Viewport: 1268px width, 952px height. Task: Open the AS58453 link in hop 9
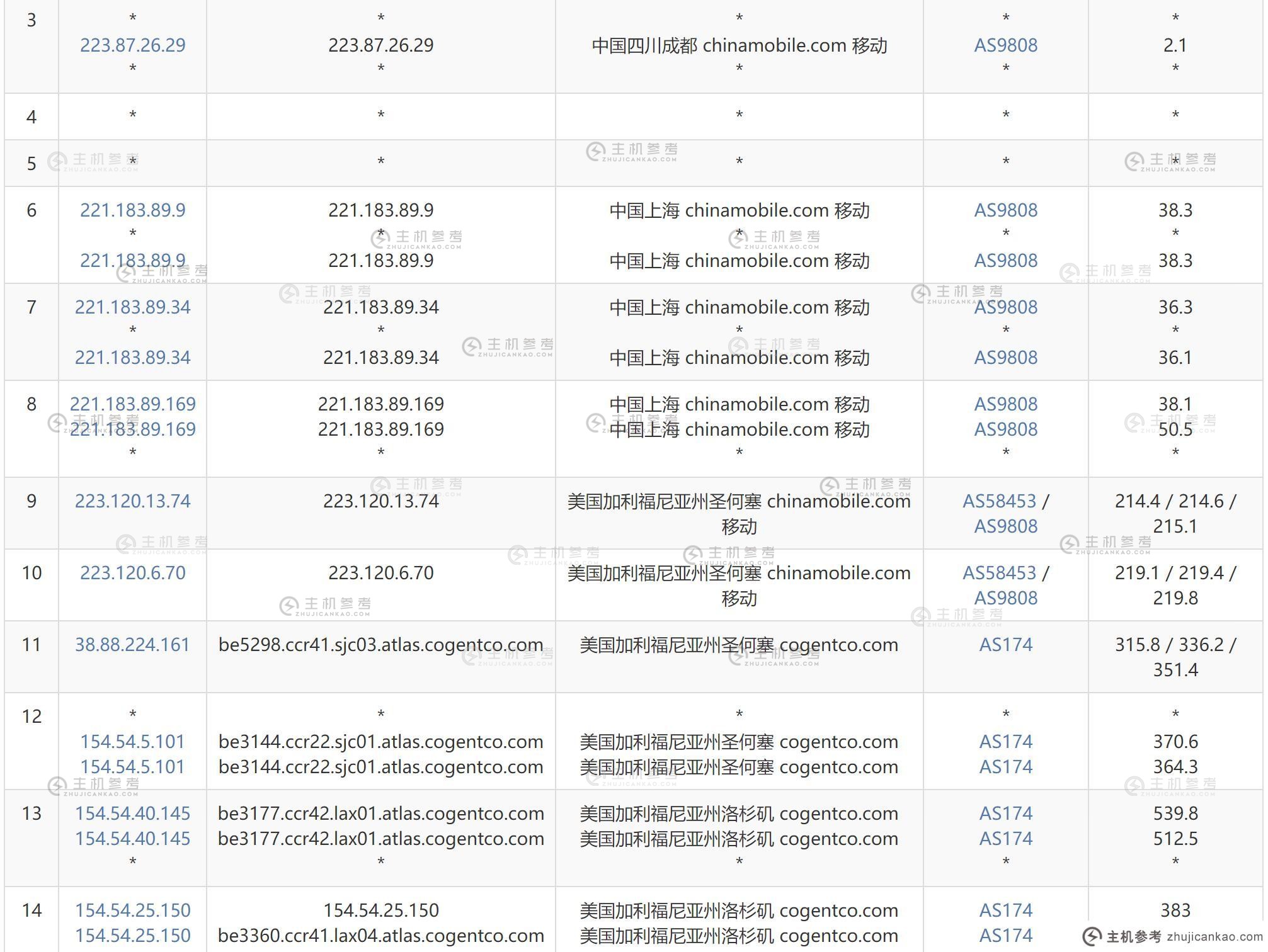tap(999, 501)
